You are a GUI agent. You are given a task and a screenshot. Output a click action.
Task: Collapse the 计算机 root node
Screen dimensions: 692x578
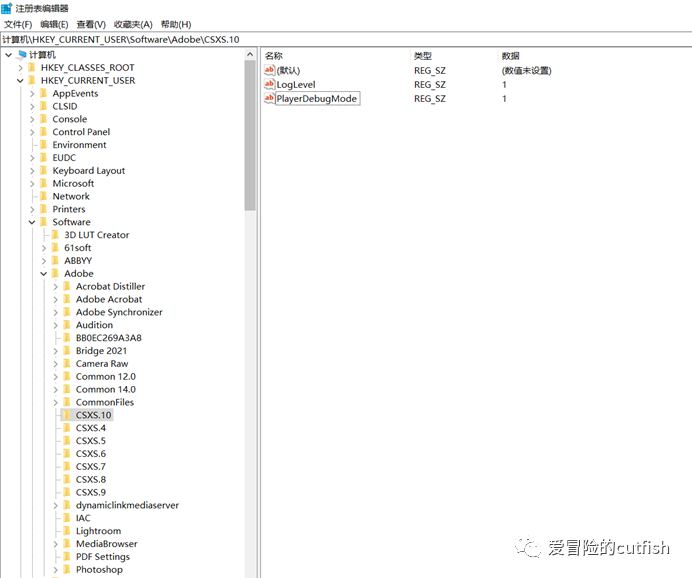(8, 55)
